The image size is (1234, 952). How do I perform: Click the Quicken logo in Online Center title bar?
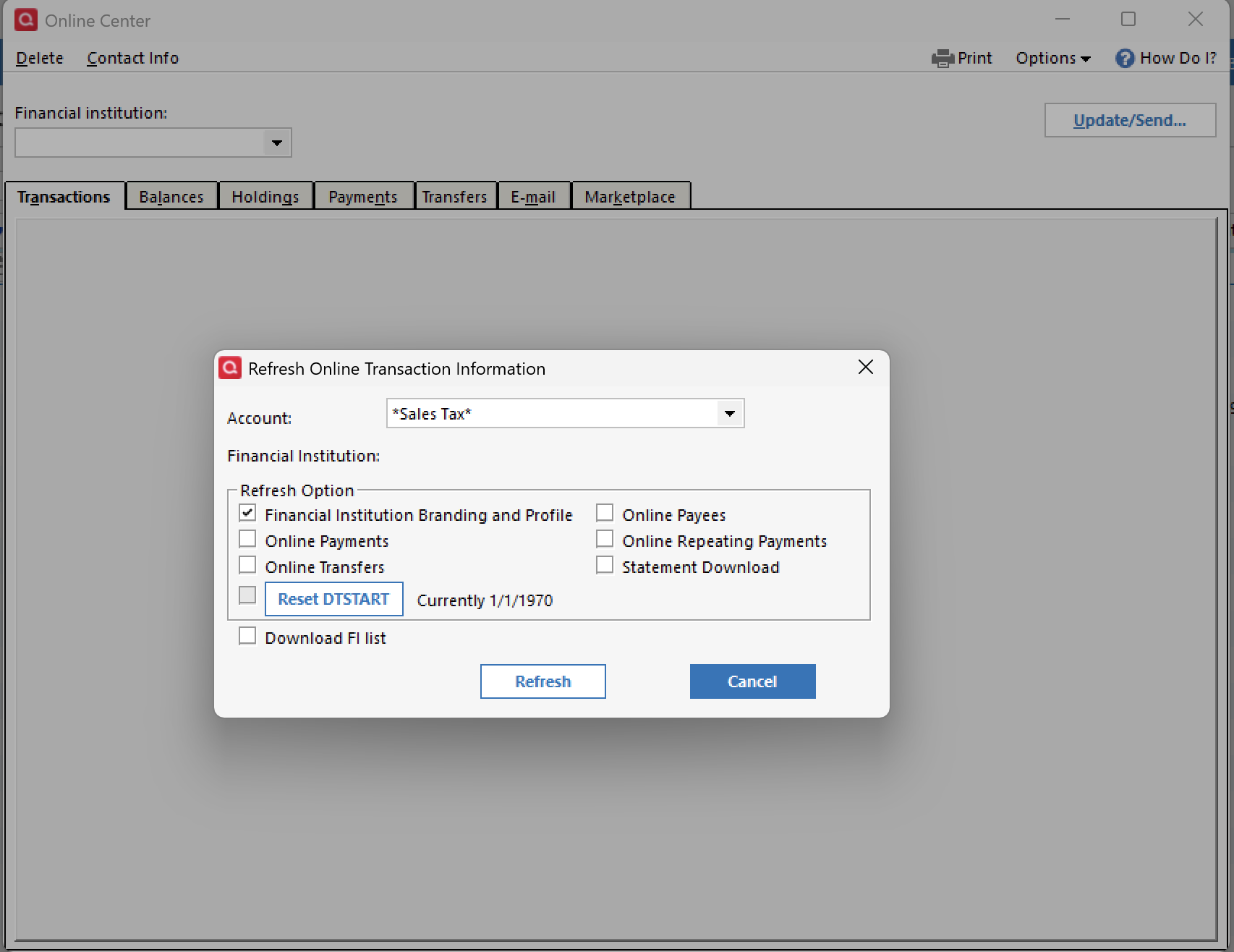point(26,20)
